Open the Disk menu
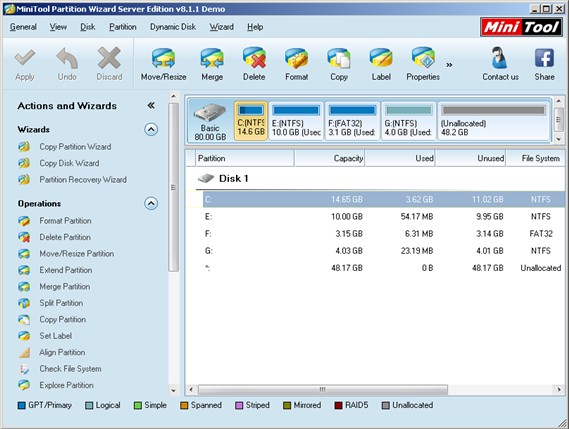The image size is (569, 429). pyautogui.click(x=88, y=27)
